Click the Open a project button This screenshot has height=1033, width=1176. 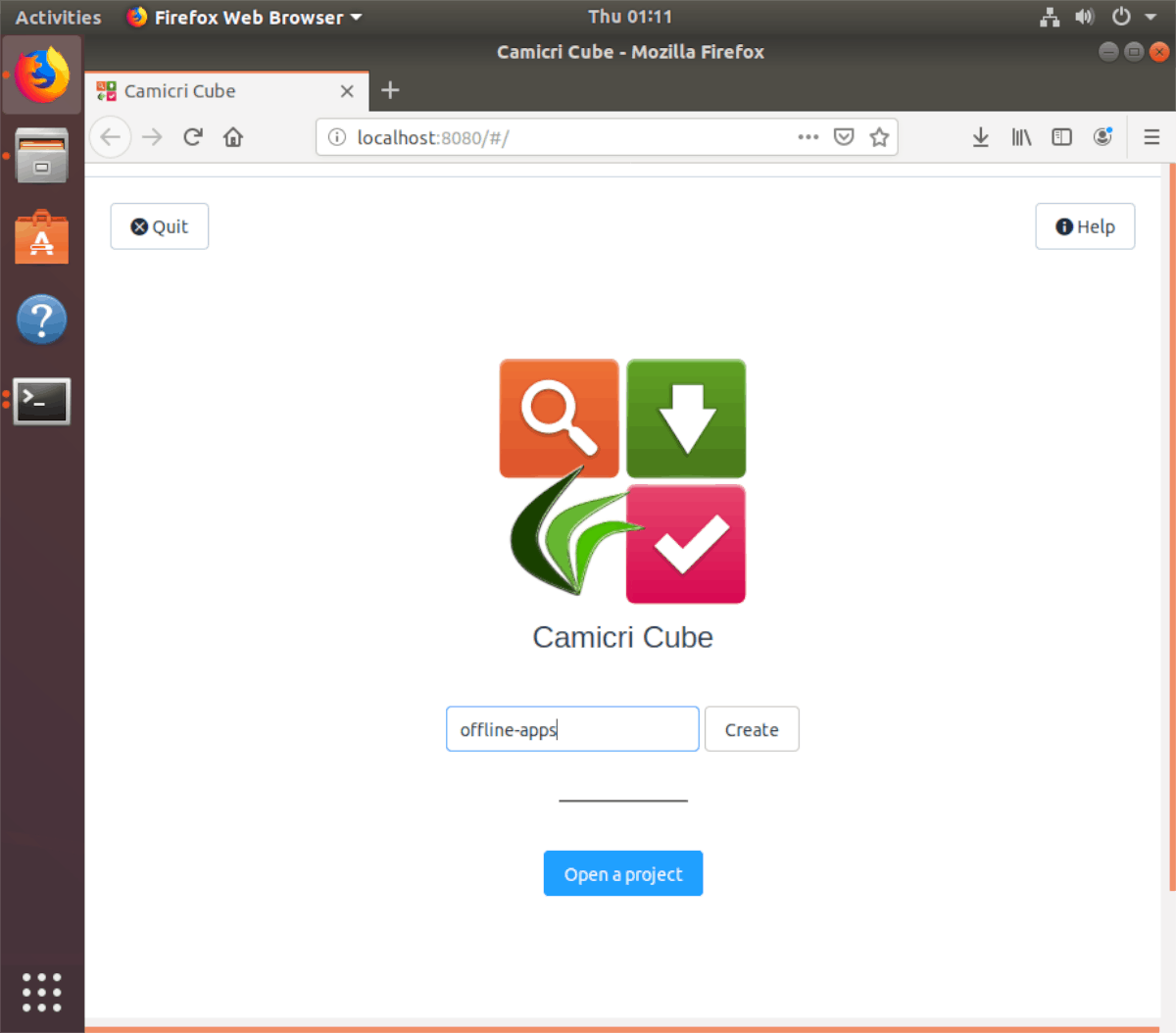point(622,873)
